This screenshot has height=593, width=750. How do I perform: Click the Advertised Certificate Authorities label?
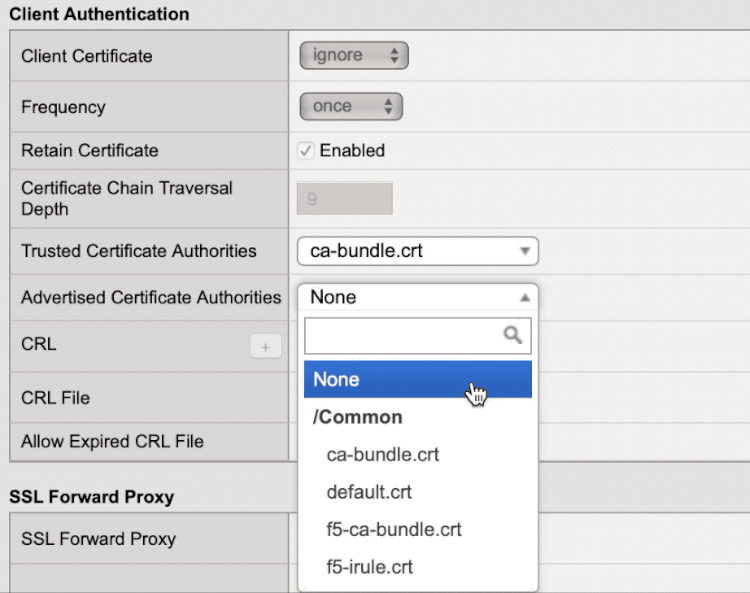(151, 297)
